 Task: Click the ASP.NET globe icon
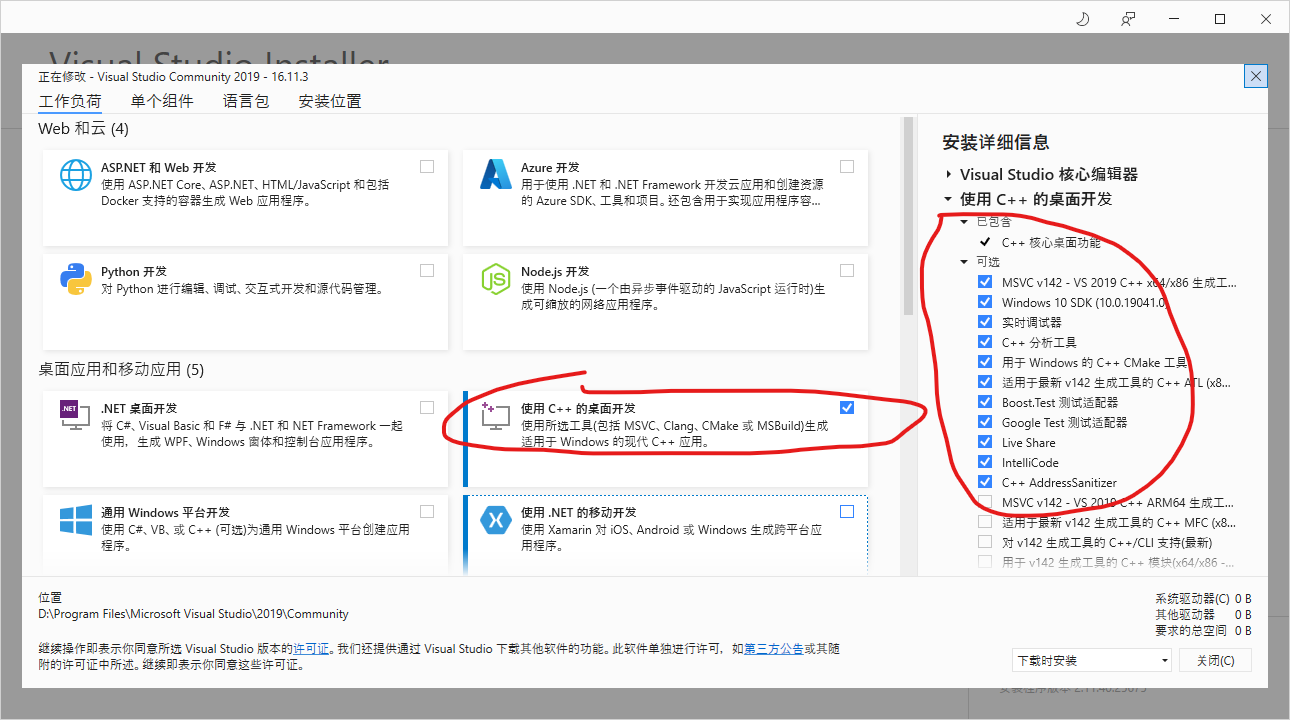76,175
